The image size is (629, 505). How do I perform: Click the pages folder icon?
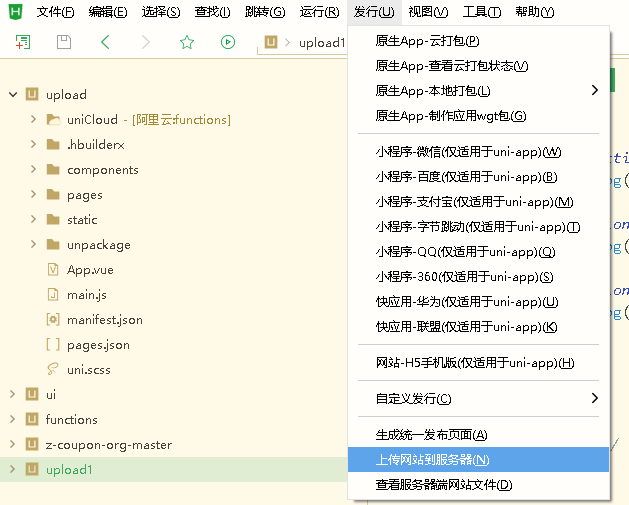point(53,195)
